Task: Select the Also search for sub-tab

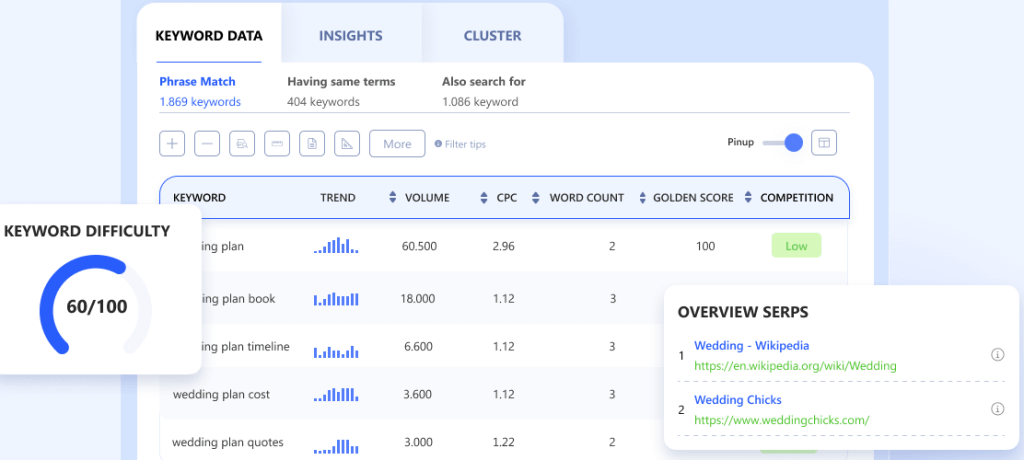Action: coord(484,82)
